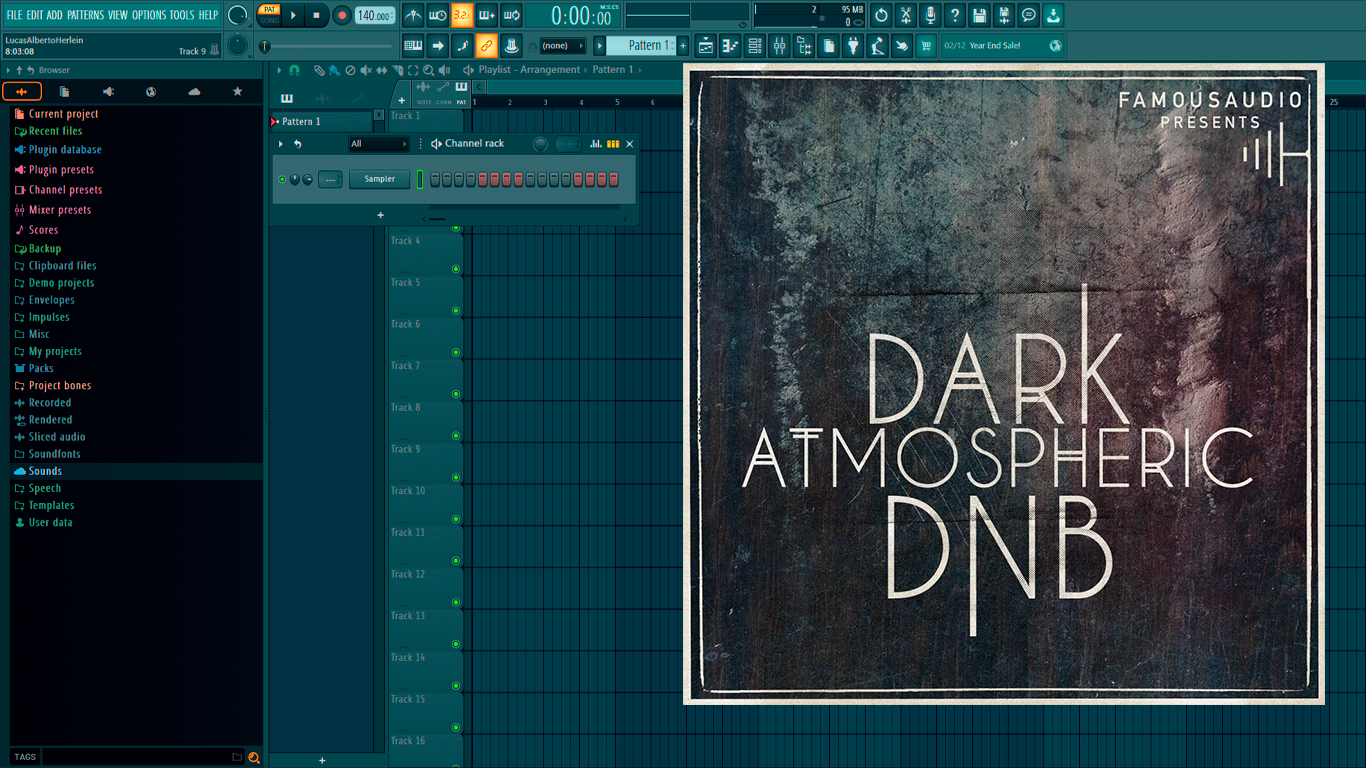Viewport: 1366px width, 768px height.
Task: Open the content library shopping cart icon
Action: coord(926,45)
